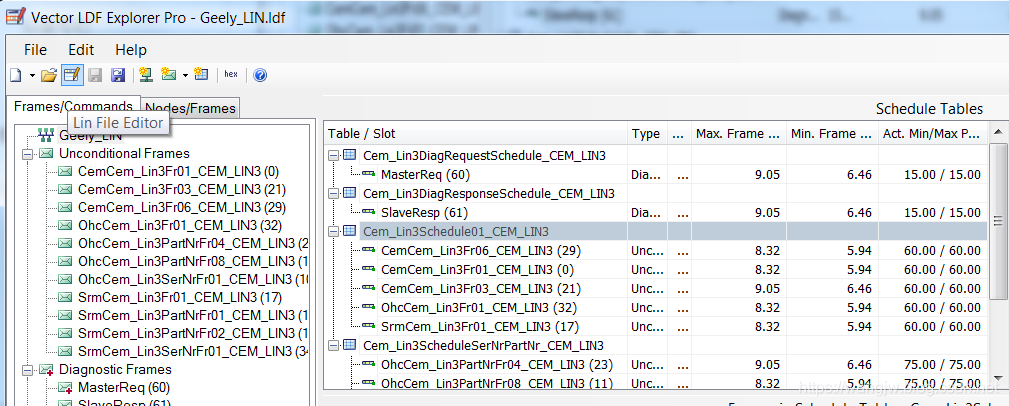Click the Type column header
This screenshot has width=1009, height=406.
[x=647, y=134]
